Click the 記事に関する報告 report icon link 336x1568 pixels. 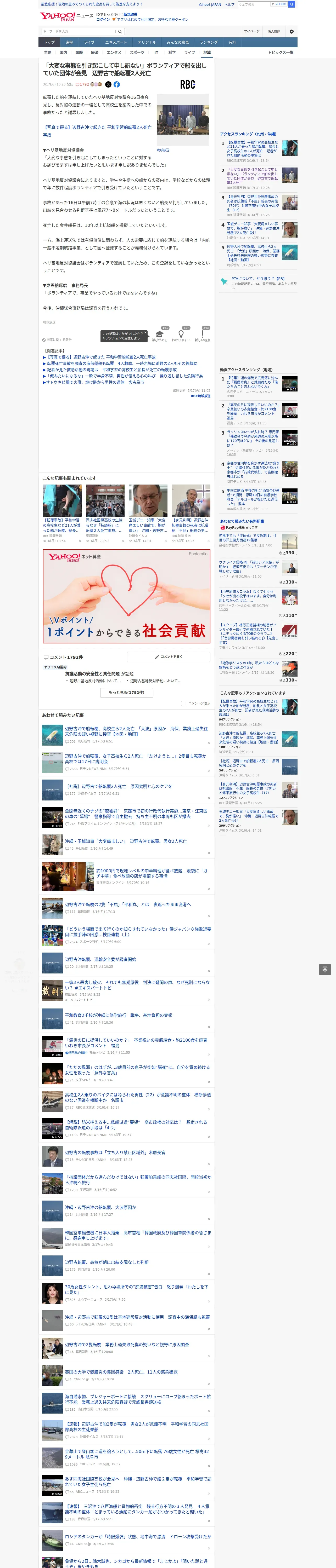57,340
